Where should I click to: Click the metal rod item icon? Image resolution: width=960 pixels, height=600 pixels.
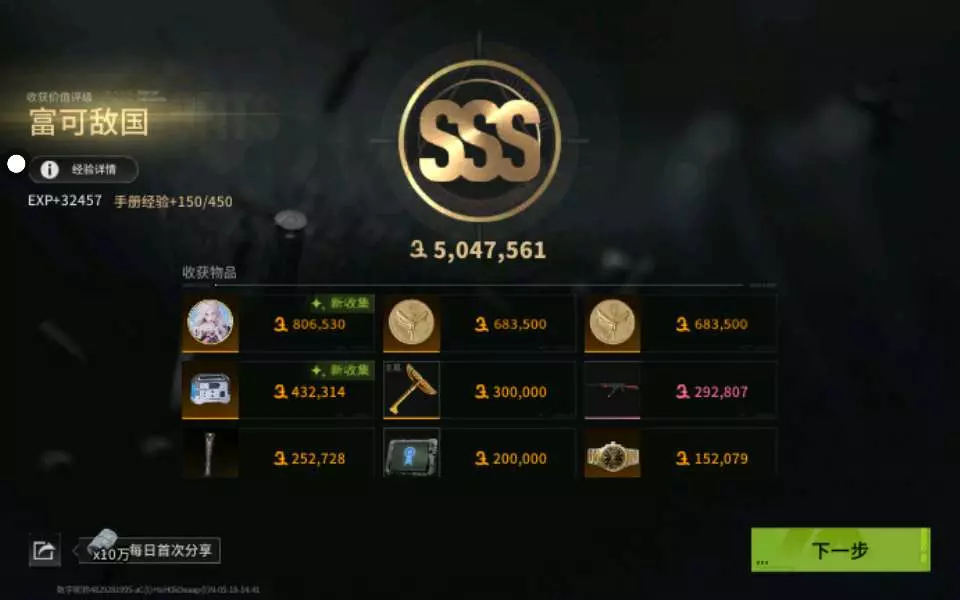(x=210, y=453)
